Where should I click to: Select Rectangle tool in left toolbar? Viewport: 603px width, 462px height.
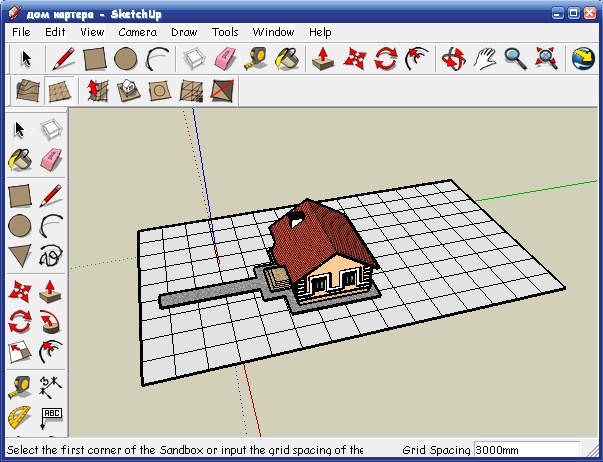(x=20, y=195)
